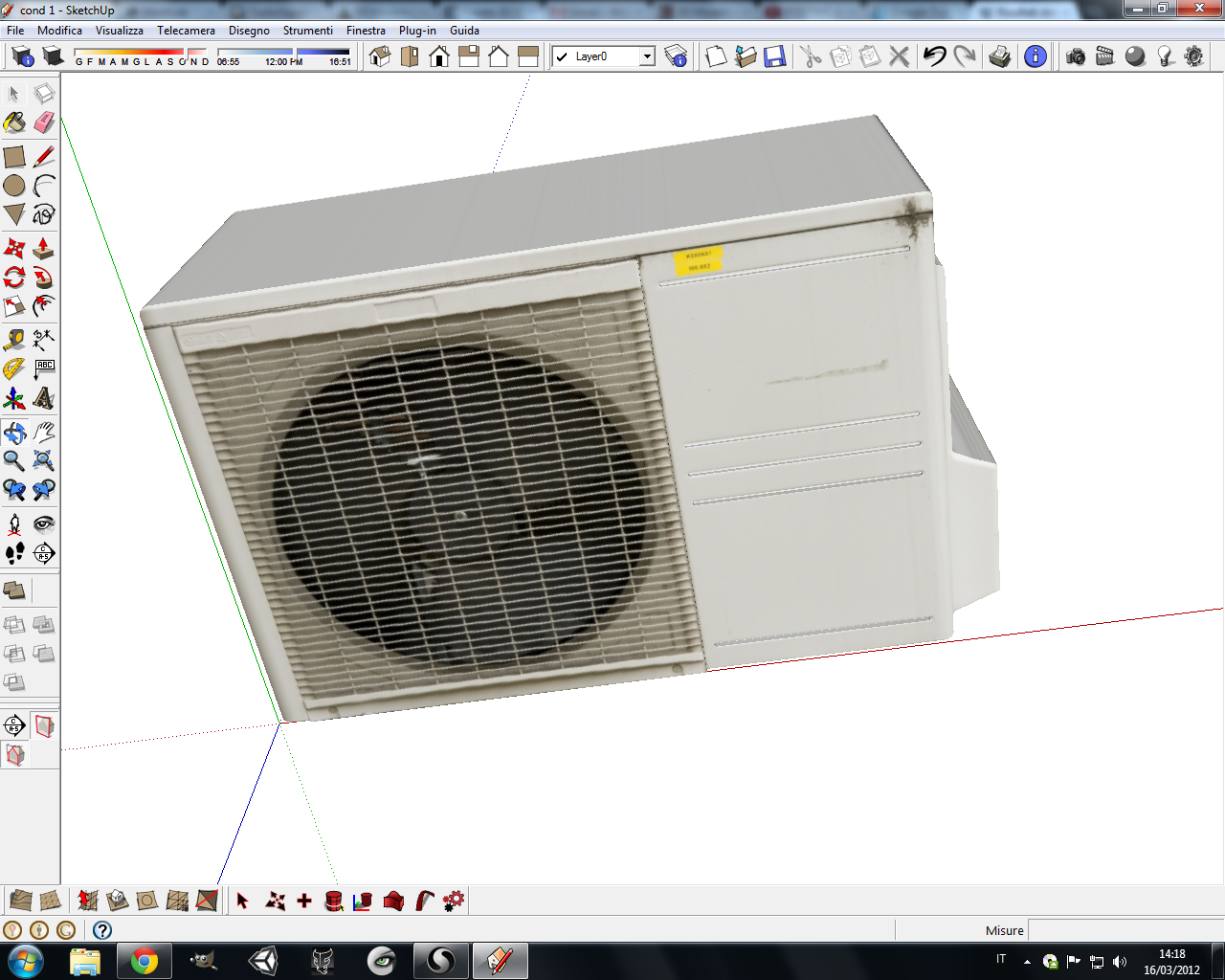Screen dimensions: 1225x980
Task: Open the File menu
Action: [x=15, y=31]
